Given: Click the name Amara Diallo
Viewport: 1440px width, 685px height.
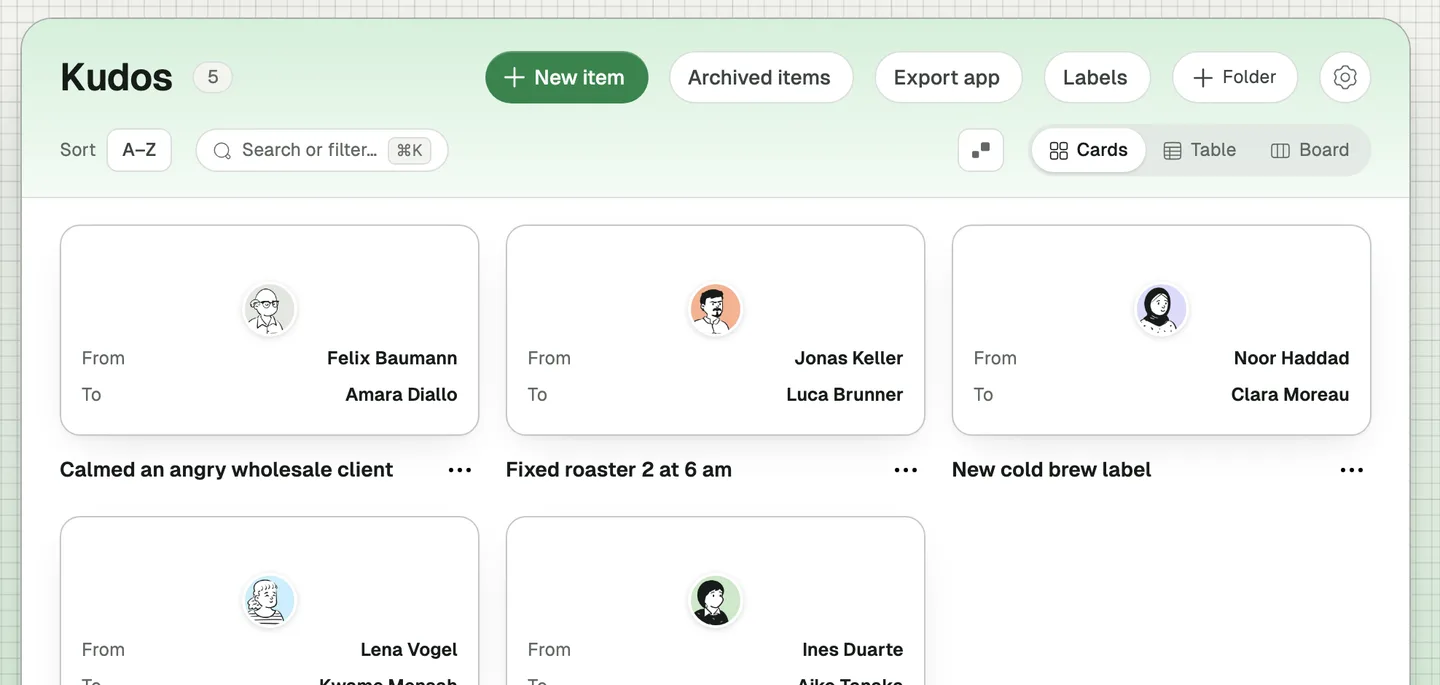Looking at the screenshot, I should [x=401, y=395].
